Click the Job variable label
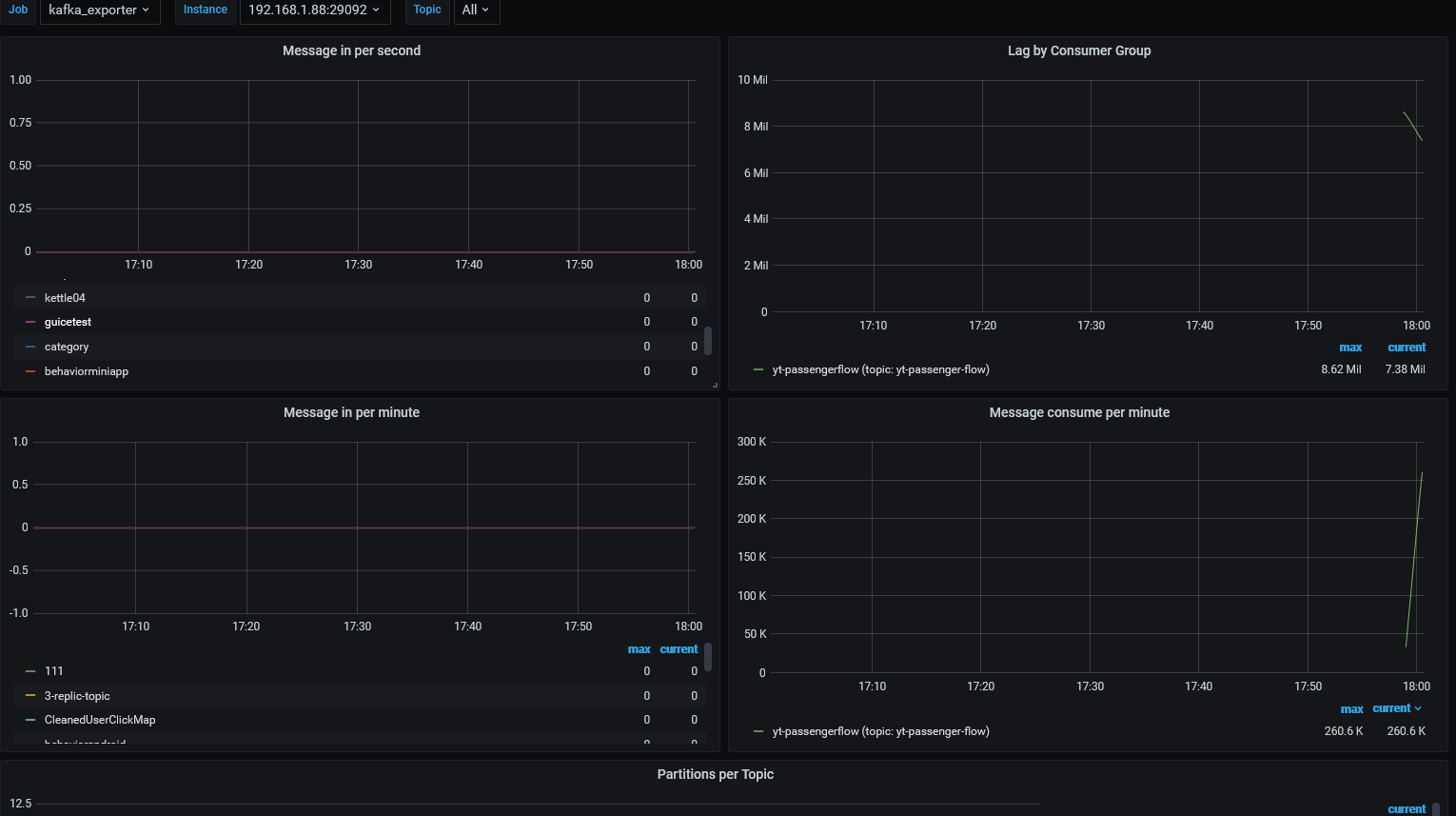 pos(19,10)
